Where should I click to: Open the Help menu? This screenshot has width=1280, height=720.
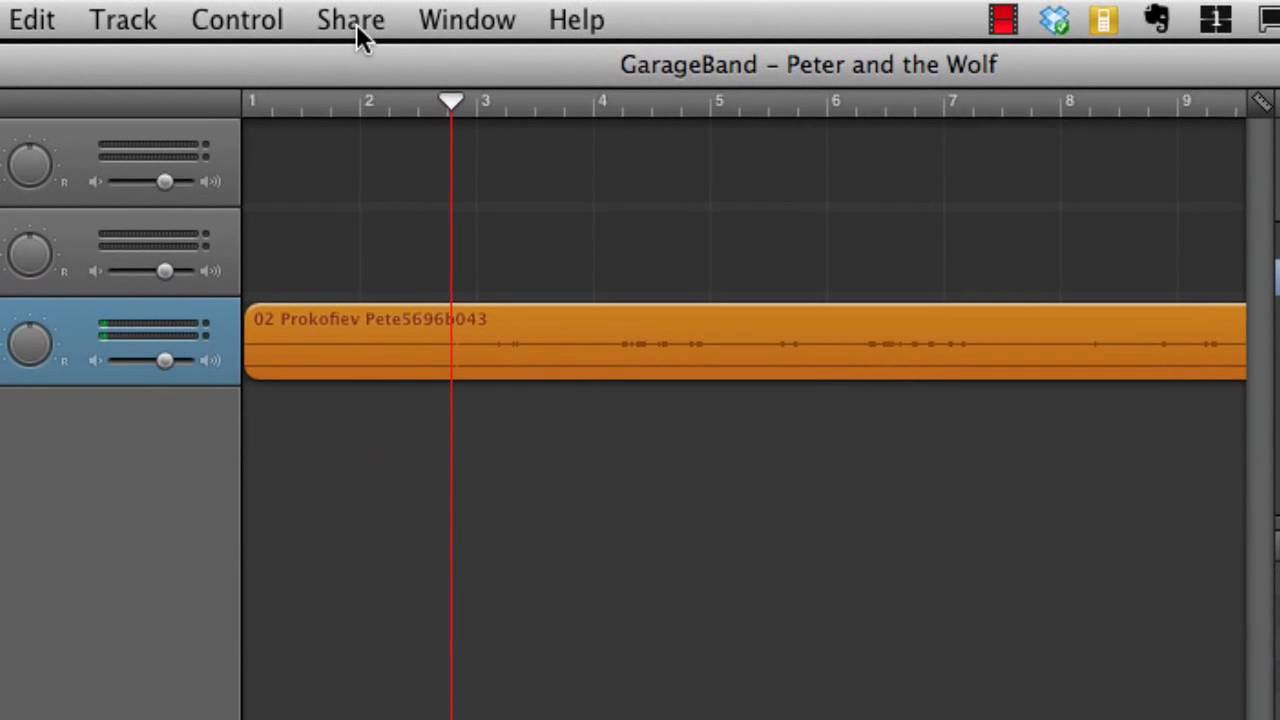tap(576, 20)
